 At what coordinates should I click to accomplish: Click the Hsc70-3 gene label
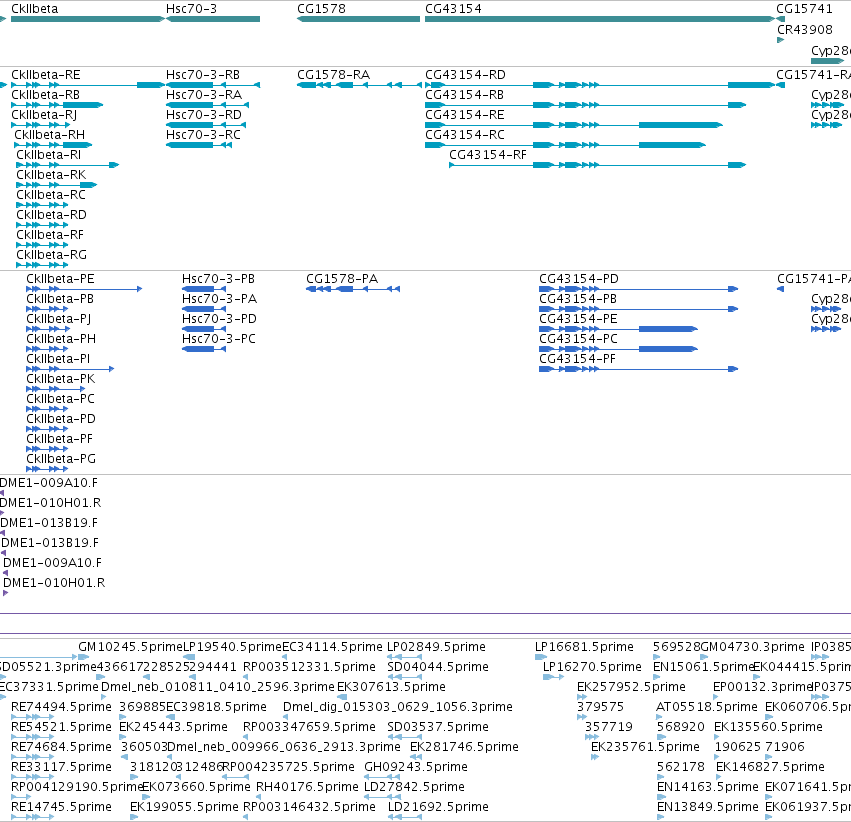tap(191, 9)
